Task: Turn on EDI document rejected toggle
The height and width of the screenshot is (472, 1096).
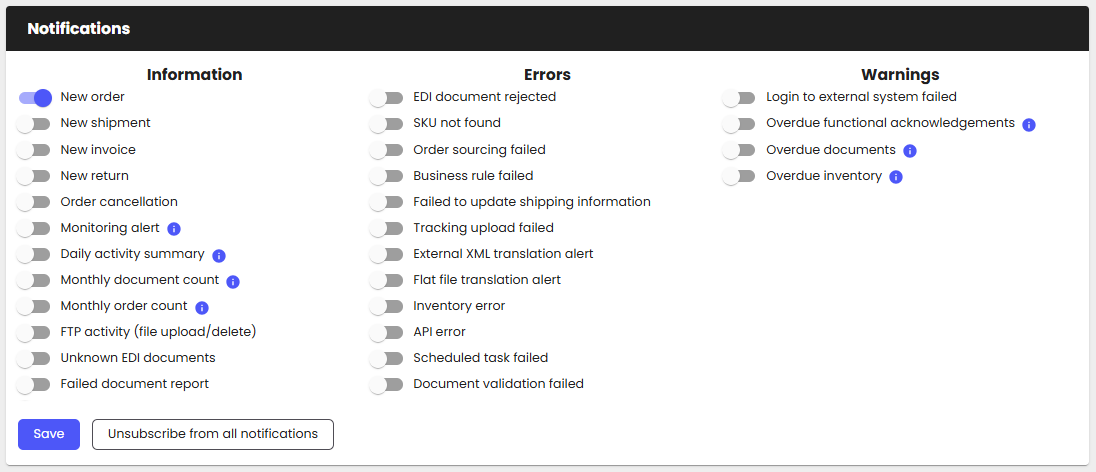Action: click(386, 98)
